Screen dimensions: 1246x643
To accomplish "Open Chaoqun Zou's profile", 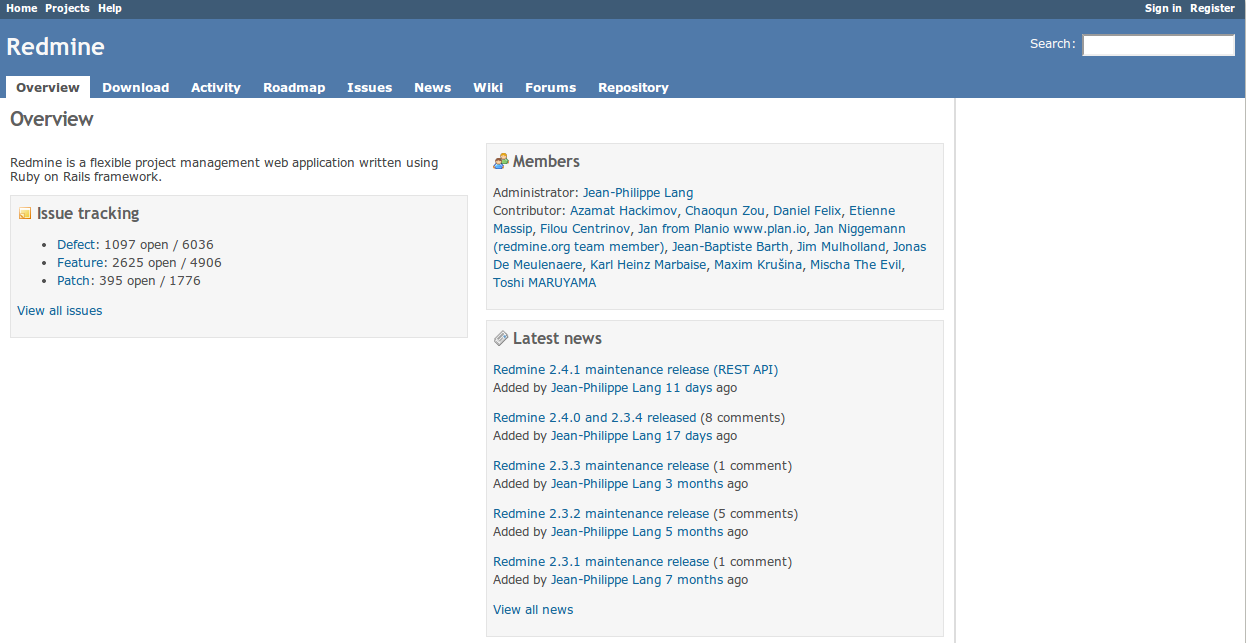I will pos(725,211).
